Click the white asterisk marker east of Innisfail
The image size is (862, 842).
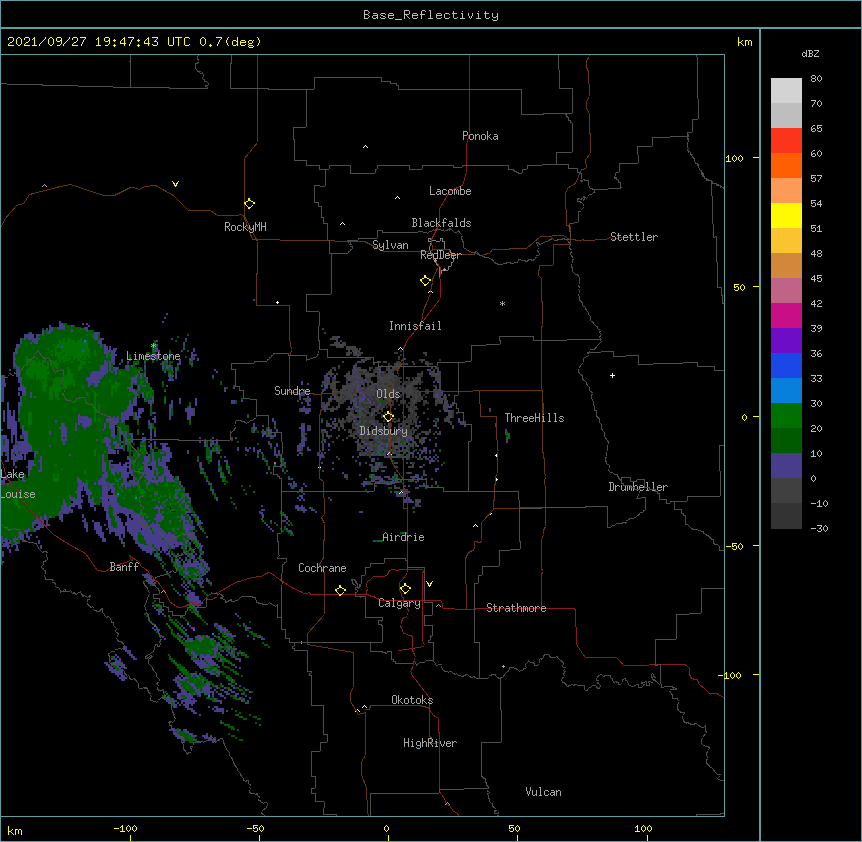pos(502,303)
